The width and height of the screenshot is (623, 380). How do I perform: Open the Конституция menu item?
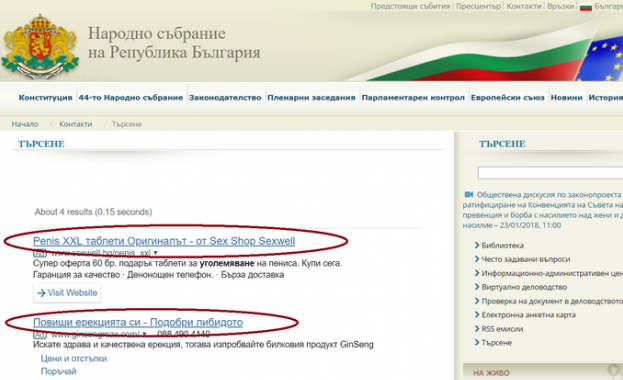click(x=45, y=98)
